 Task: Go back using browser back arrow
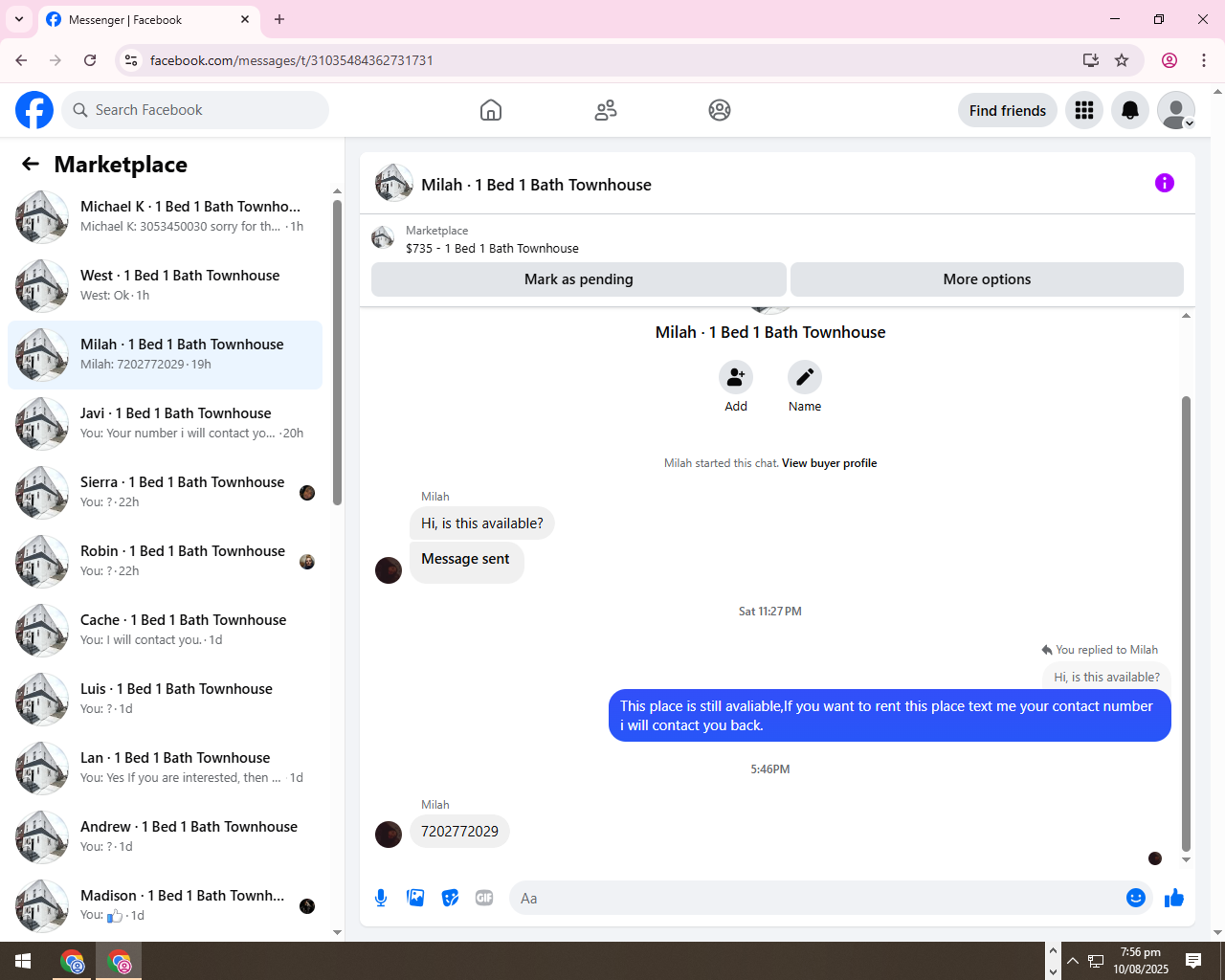tap(21, 60)
